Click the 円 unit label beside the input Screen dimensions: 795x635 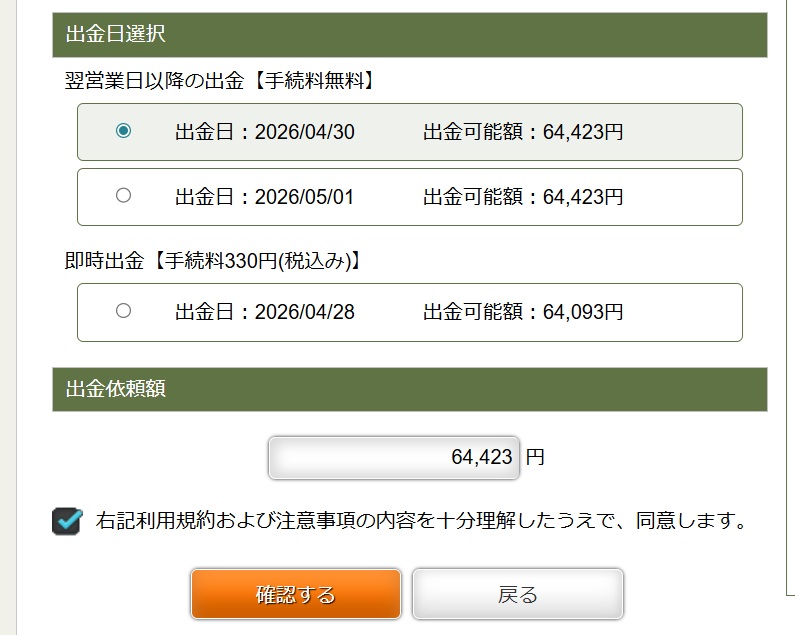535,458
